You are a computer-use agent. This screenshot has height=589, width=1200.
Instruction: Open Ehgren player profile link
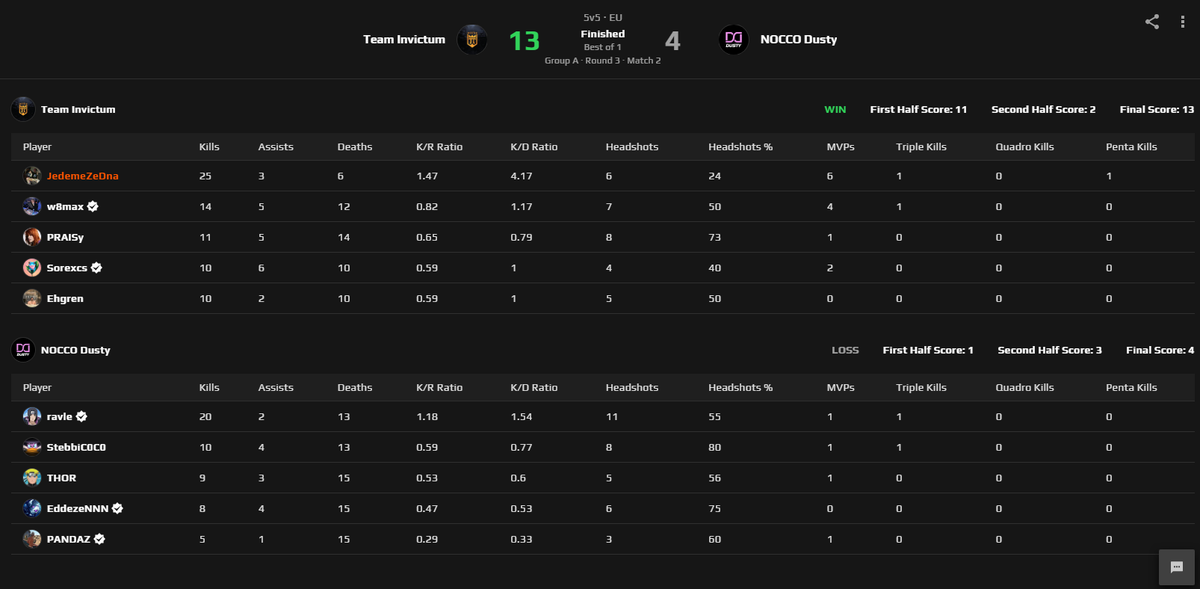click(x=66, y=298)
